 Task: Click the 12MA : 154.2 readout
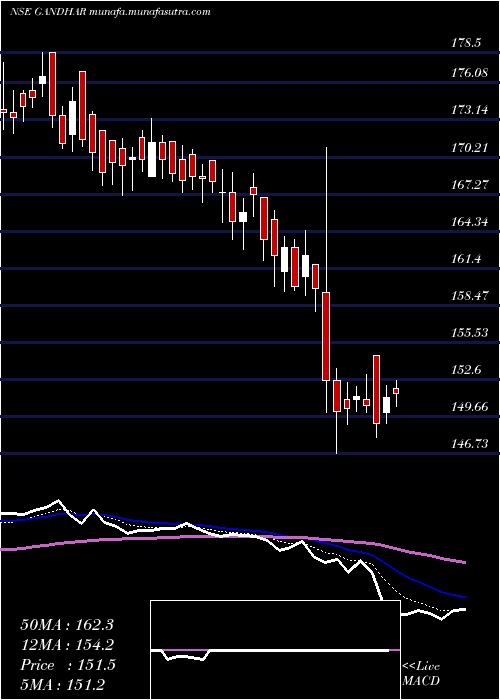pyautogui.click(x=67, y=645)
